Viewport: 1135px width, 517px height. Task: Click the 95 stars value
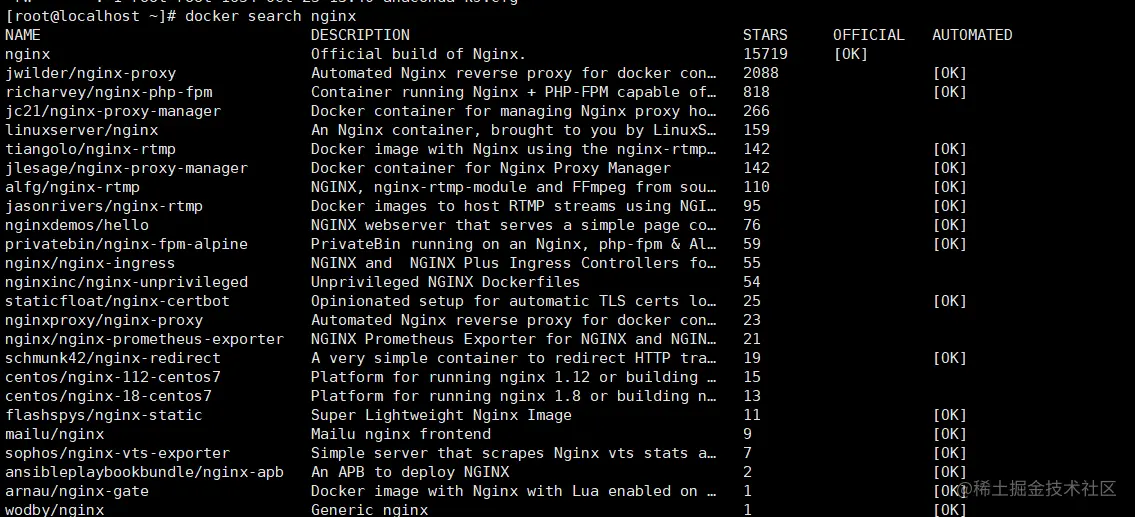tap(752, 206)
